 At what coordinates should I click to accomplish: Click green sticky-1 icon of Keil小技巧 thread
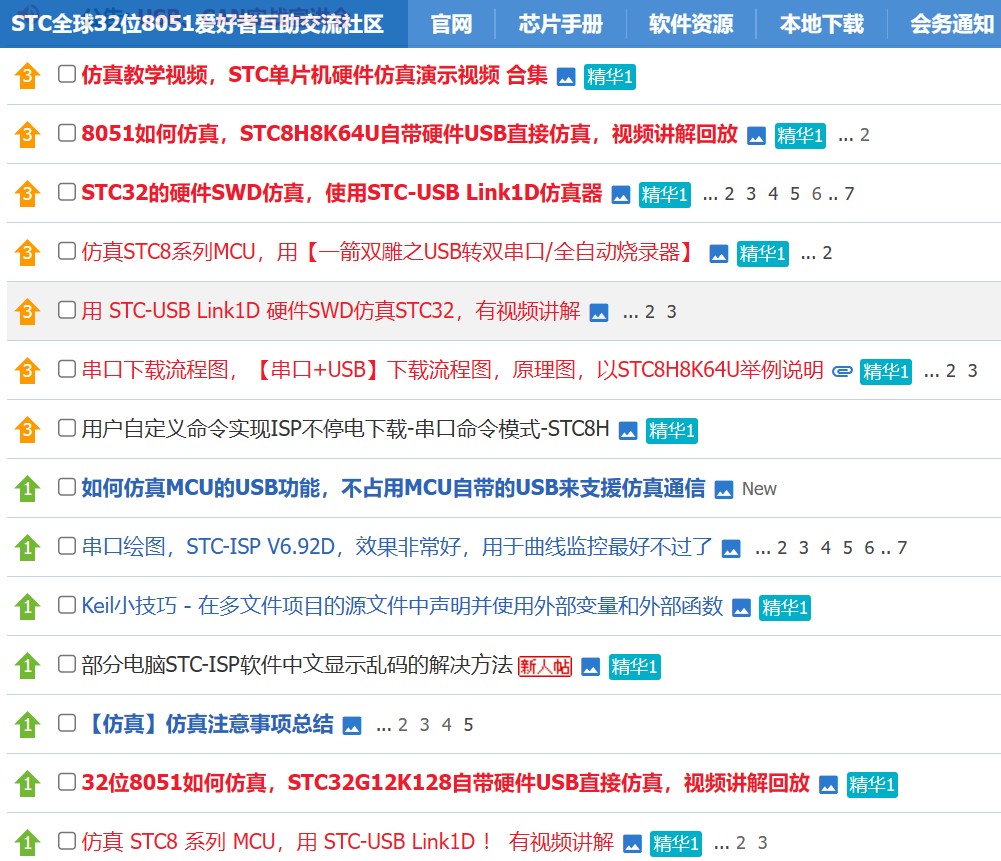[x=27, y=606]
